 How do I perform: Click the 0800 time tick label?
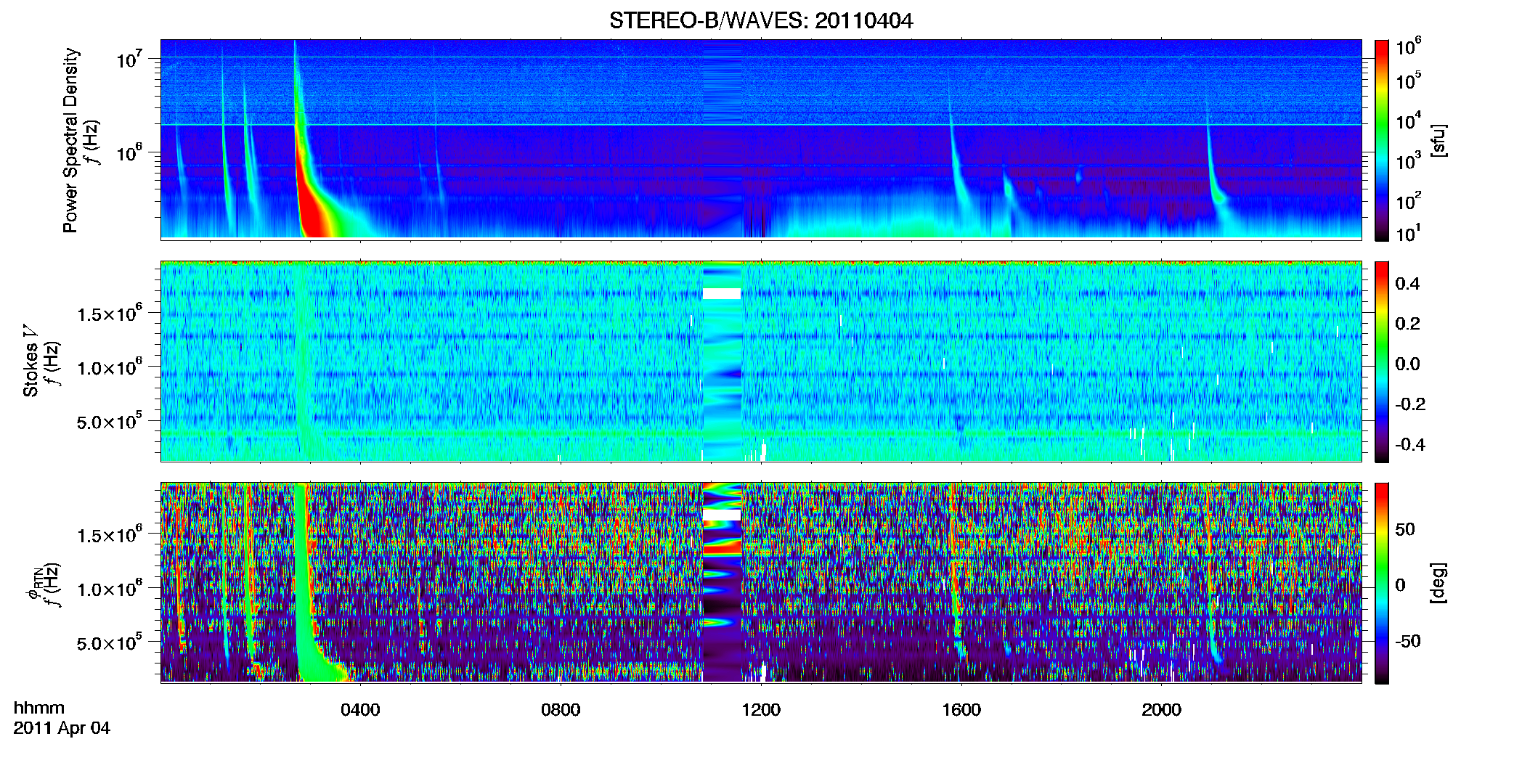point(561,709)
